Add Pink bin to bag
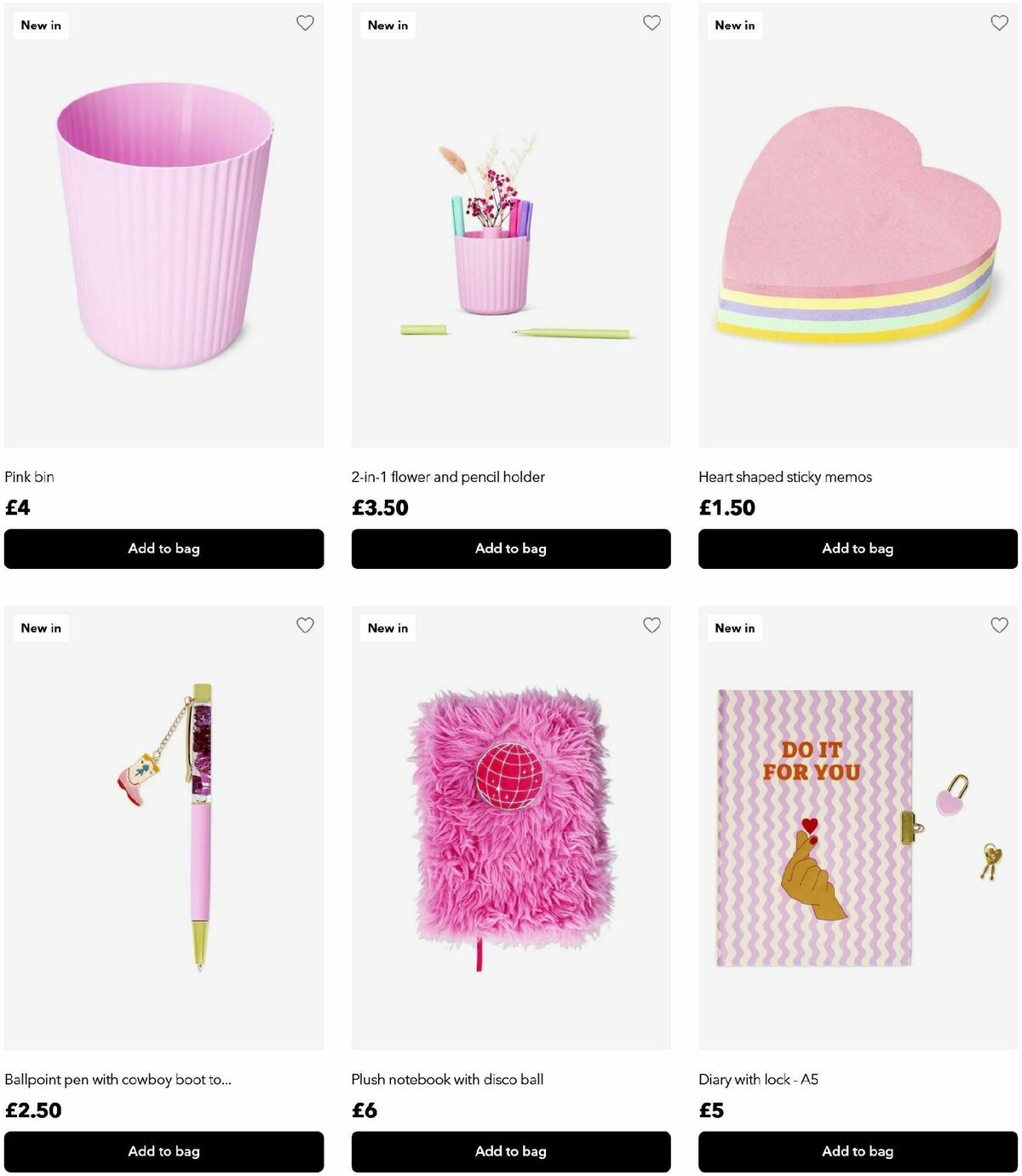This screenshot has width=1022, height=1176. tap(164, 548)
